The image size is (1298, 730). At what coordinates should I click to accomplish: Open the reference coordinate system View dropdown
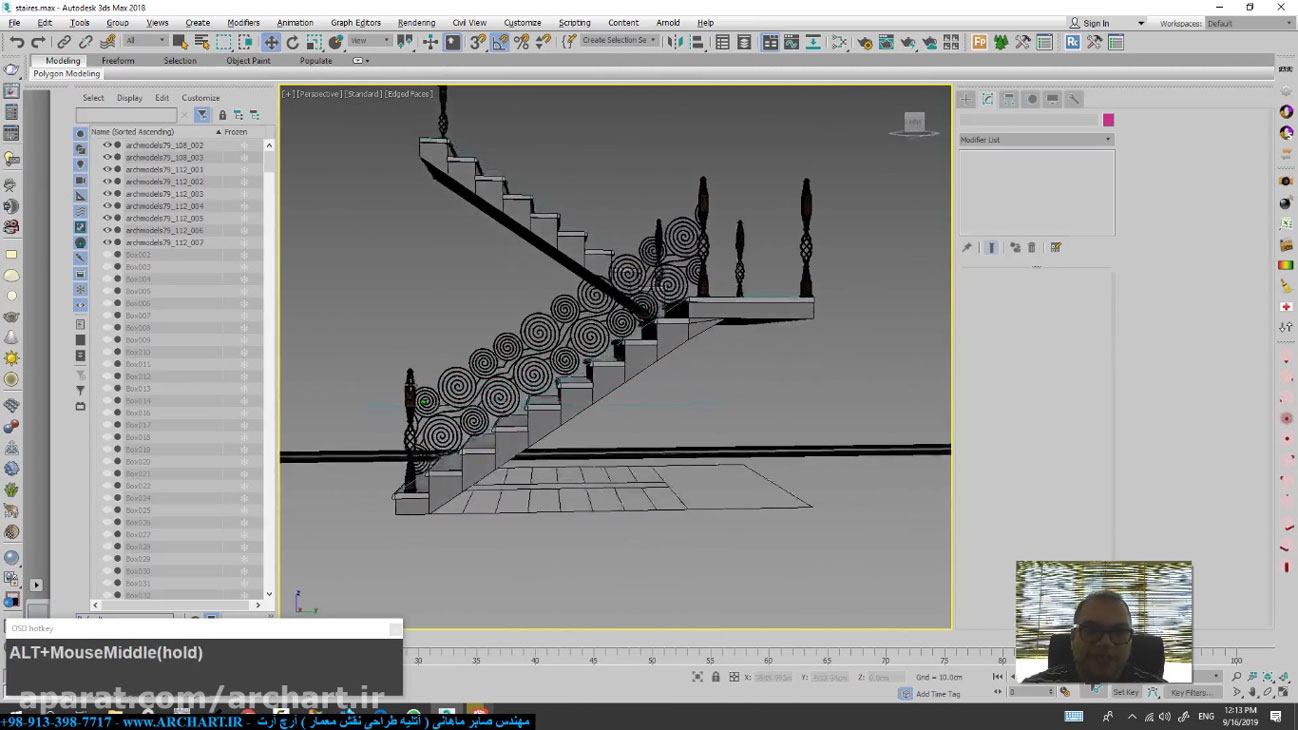pyautogui.click(x=369, y=41)
